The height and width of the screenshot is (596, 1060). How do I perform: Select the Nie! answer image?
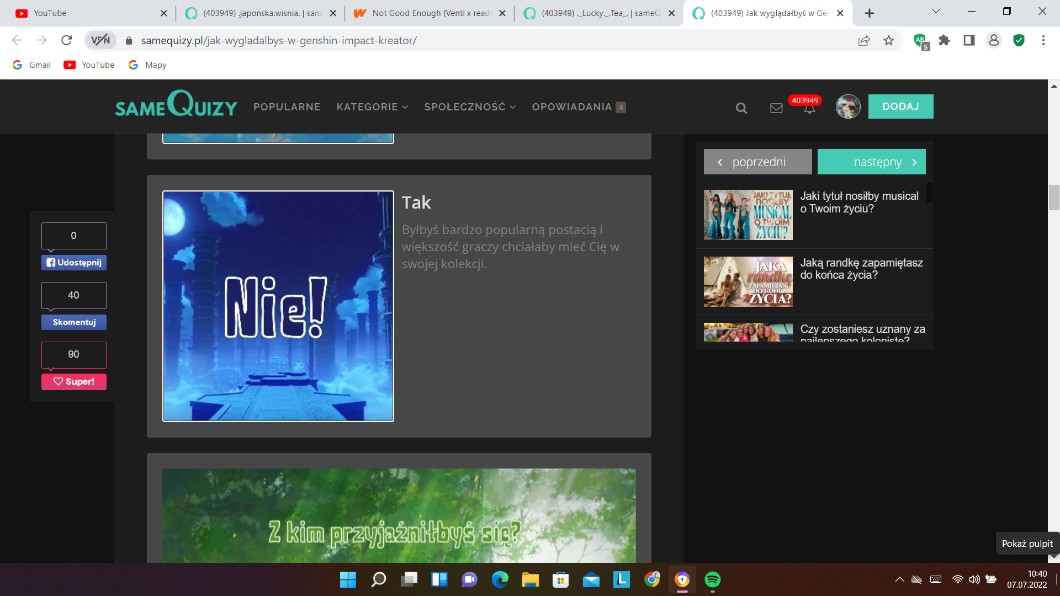click(x=278, y=306)
